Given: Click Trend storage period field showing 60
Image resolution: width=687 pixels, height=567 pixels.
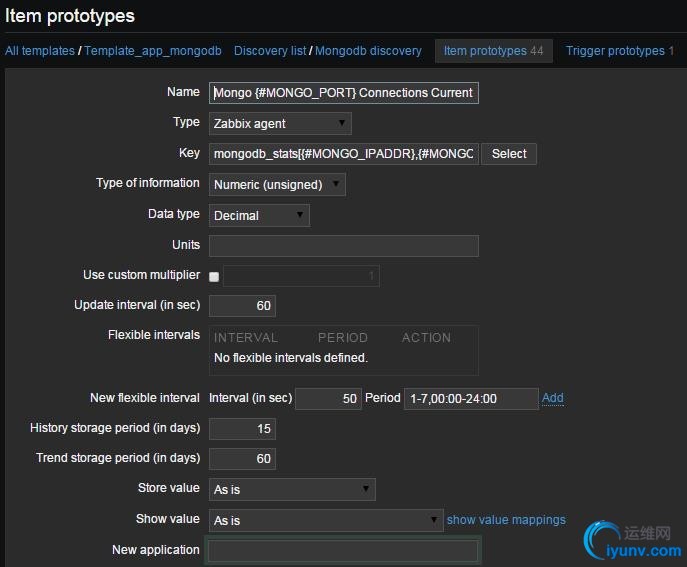Looking at the screenshot, I should click(x=242, y=459).
